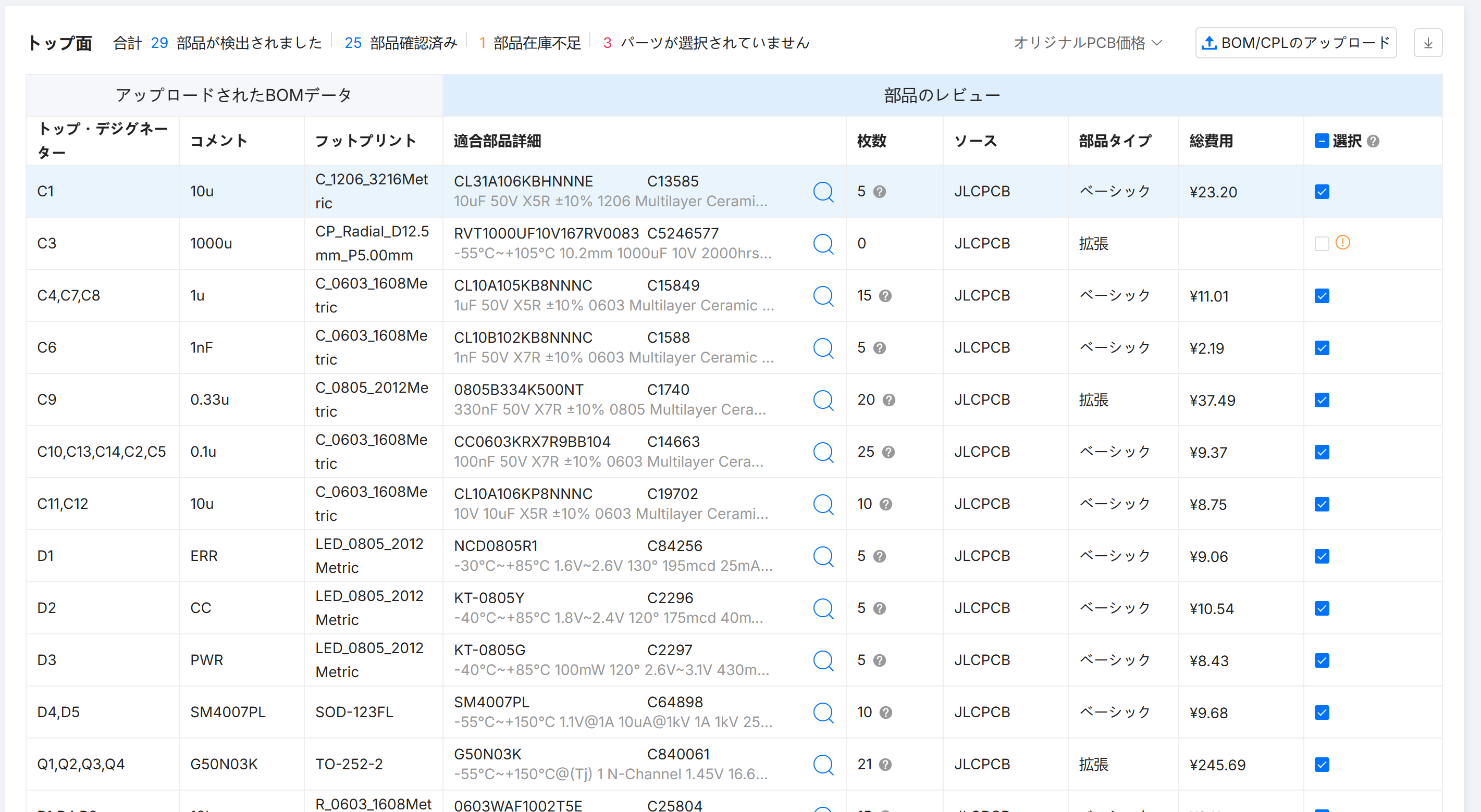1481x812 pixels.
Task: Click the 部品のレビュー header tab
Action: coord(942,95)
